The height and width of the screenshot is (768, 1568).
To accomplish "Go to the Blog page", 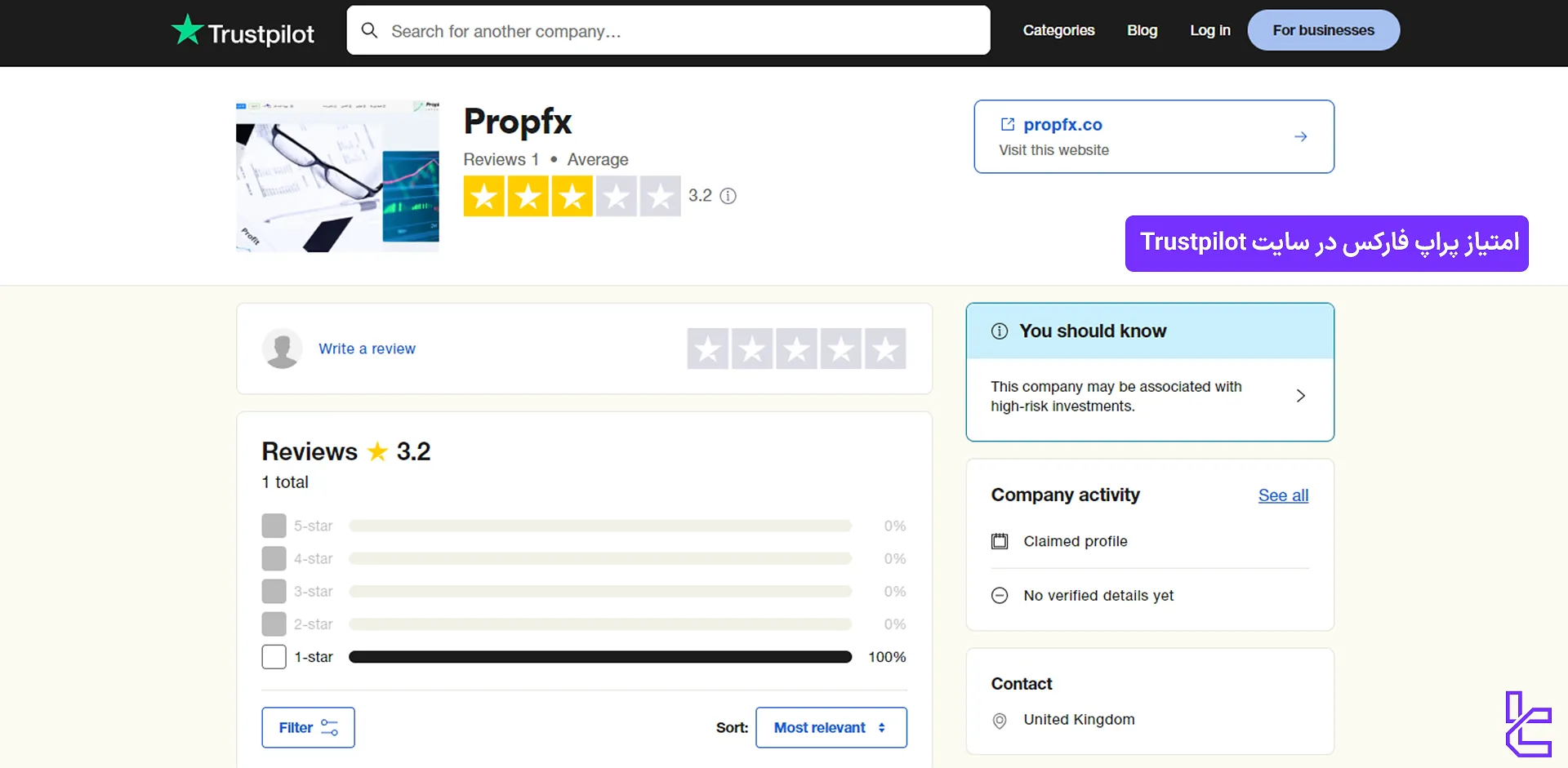I will click(x=1142, y=30).
